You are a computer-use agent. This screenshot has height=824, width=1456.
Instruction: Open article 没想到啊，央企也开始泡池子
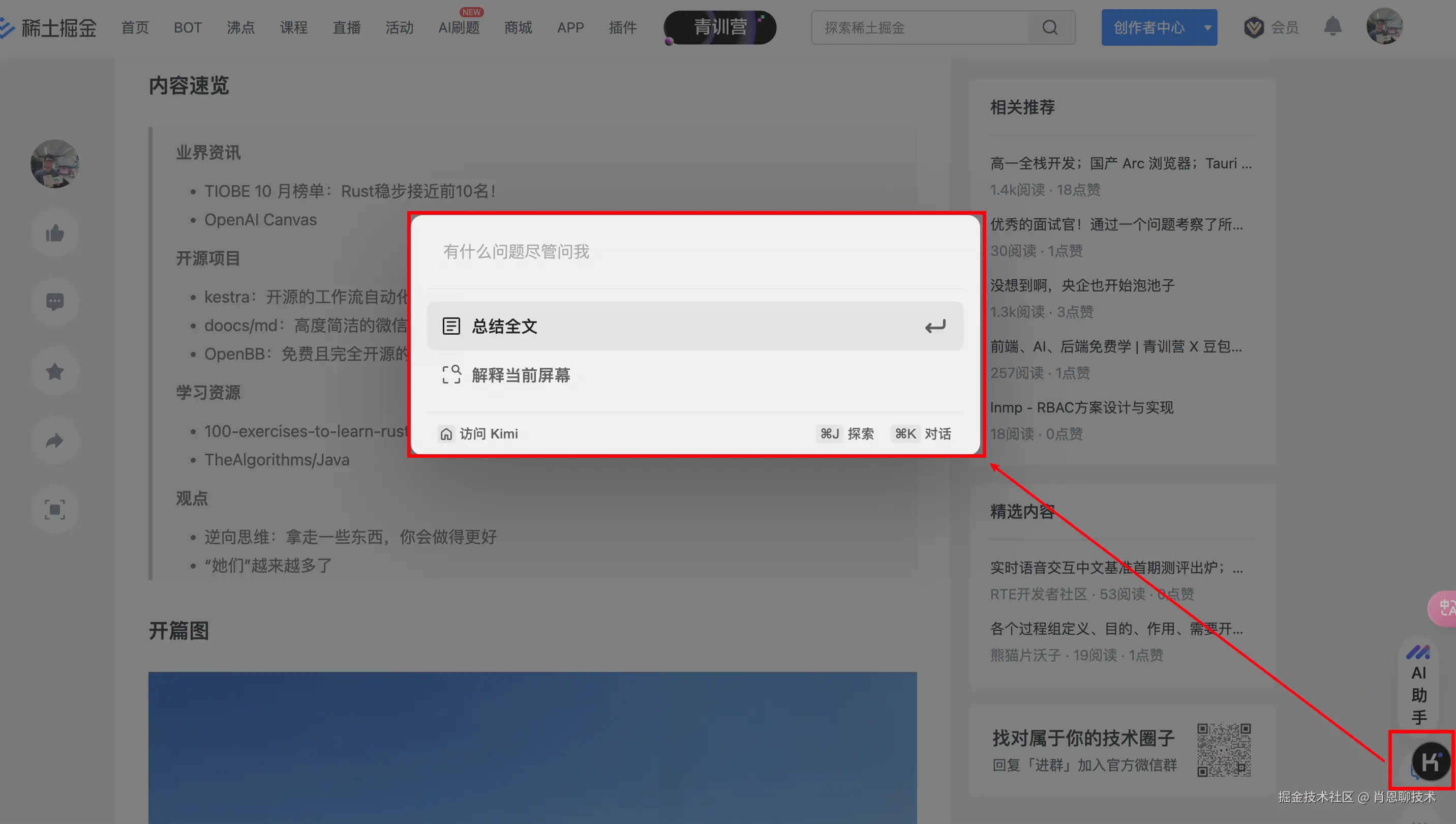(1082, 285)
